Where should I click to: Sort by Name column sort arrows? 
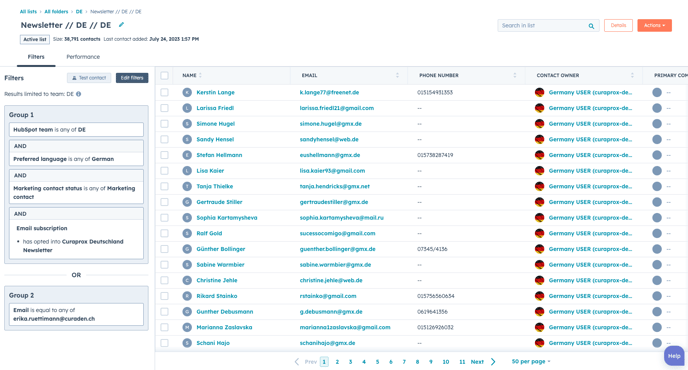click(x=200, y=75)
